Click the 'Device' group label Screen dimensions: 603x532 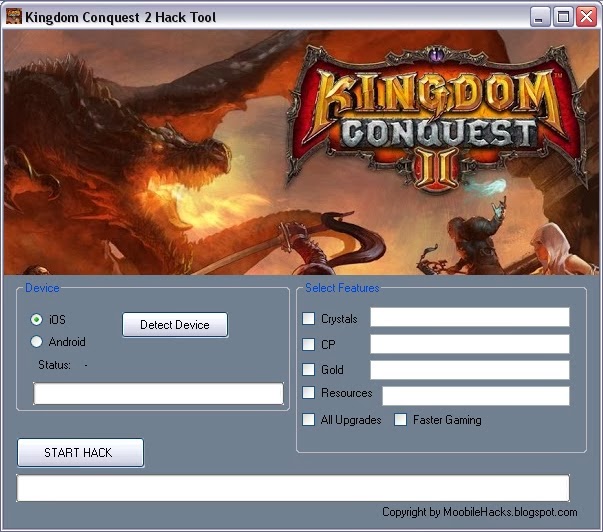(42, 288)
